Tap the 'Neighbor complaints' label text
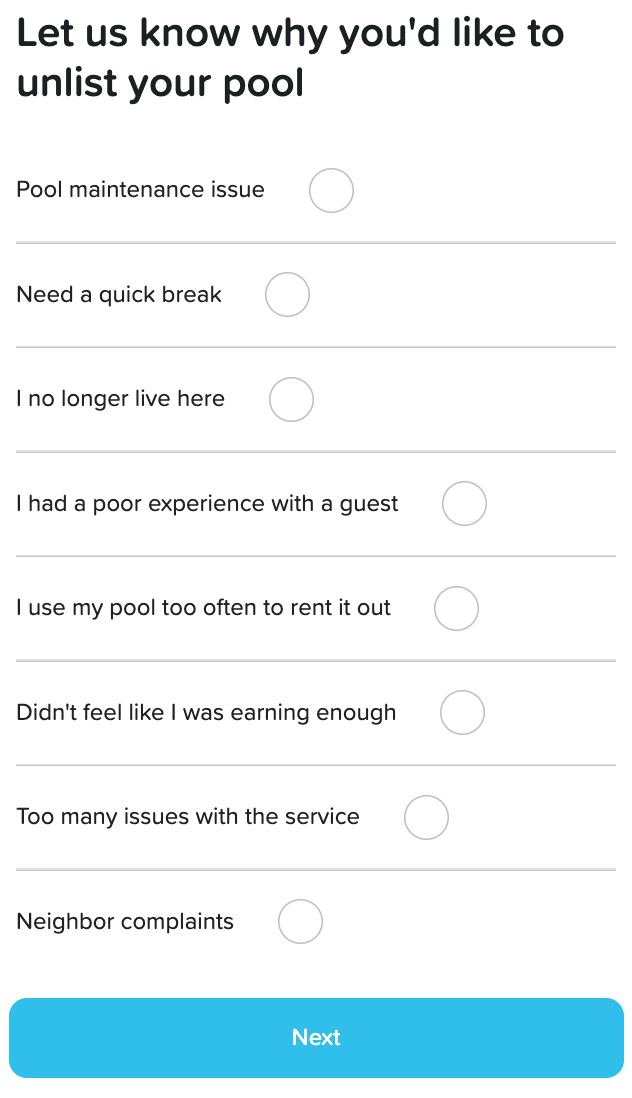The image size is (632, 1098). pyautogui.click(x=125, y=922)
